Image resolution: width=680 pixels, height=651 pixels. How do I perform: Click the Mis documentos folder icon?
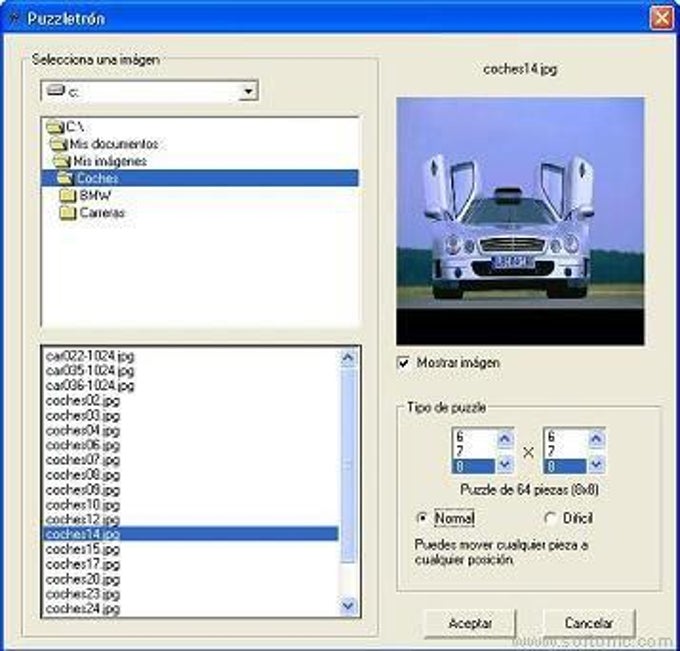(x=58, y=144)
